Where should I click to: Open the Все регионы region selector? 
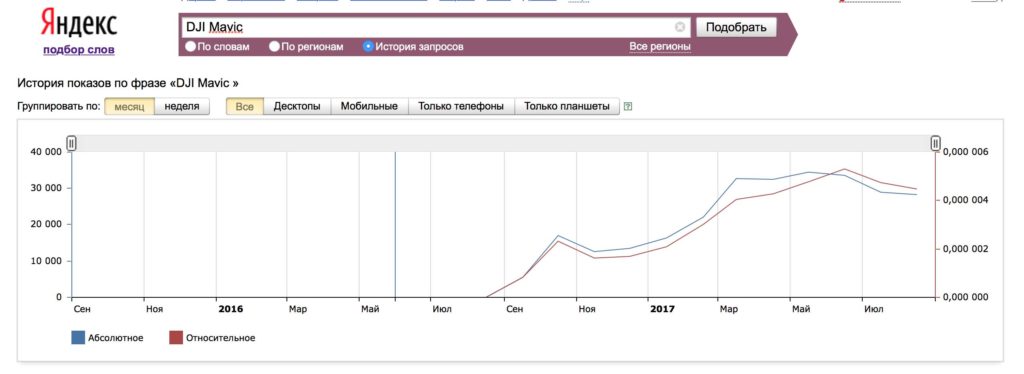pos(660,47)
